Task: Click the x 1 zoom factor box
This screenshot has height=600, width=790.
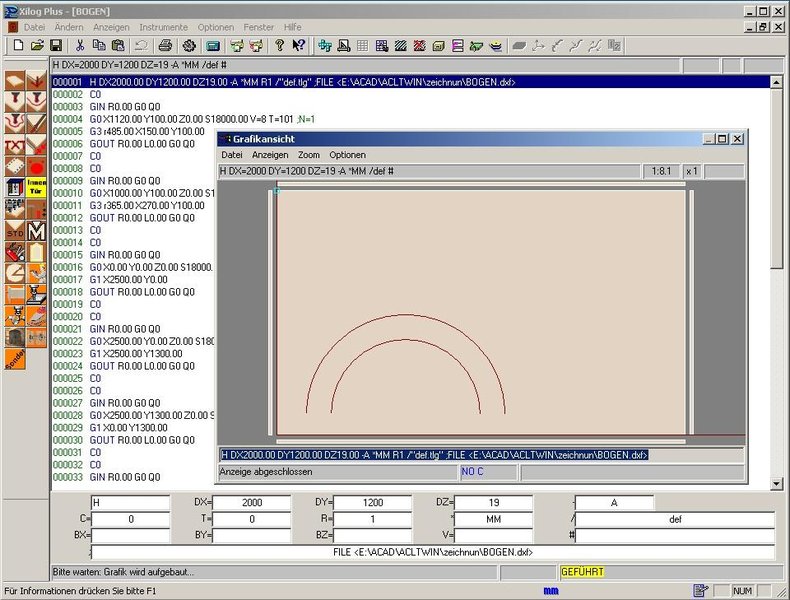Action: 692,171
